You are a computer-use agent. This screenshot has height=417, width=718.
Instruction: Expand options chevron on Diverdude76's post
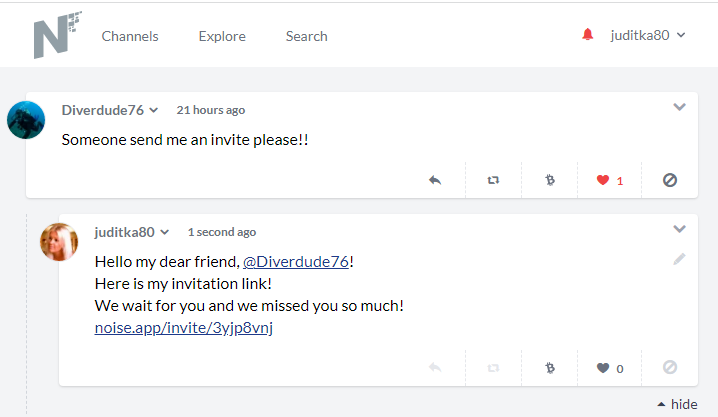point(680,107)
